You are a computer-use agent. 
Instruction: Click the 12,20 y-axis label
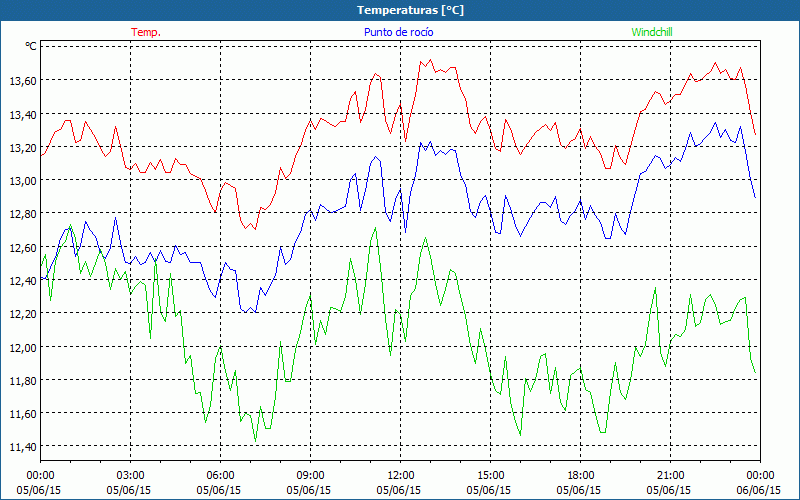tap(23, 314)
